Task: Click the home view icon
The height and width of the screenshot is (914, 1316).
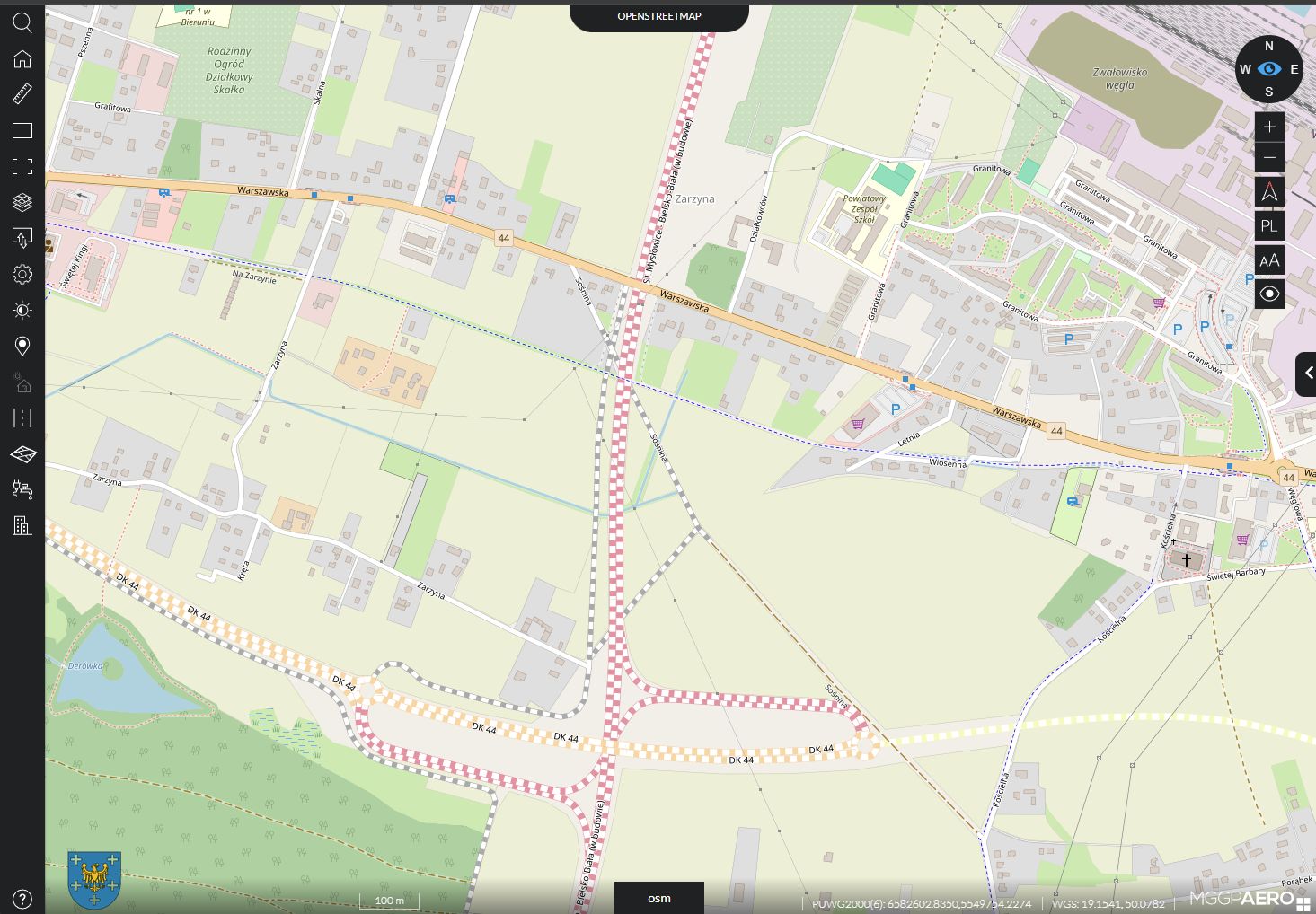Action: click(22, 59)
